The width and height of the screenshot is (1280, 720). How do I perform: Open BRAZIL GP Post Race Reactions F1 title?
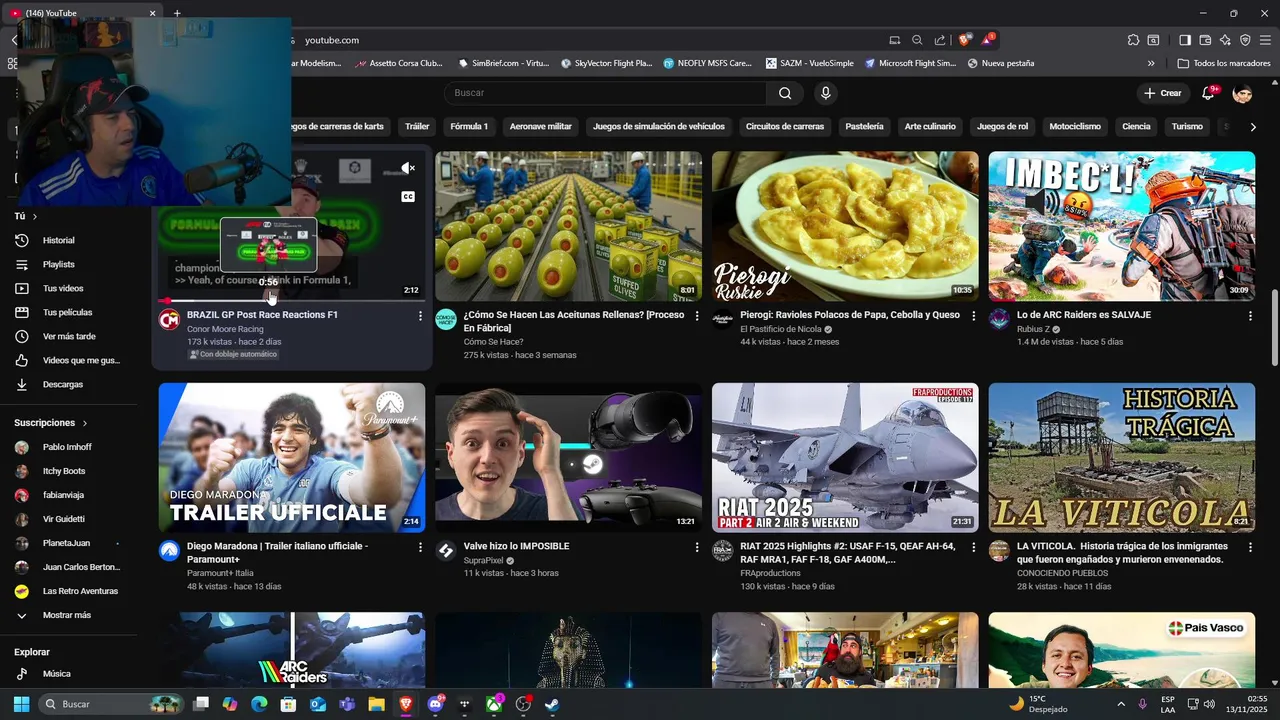pyautogui.click(x=262, y=315)
